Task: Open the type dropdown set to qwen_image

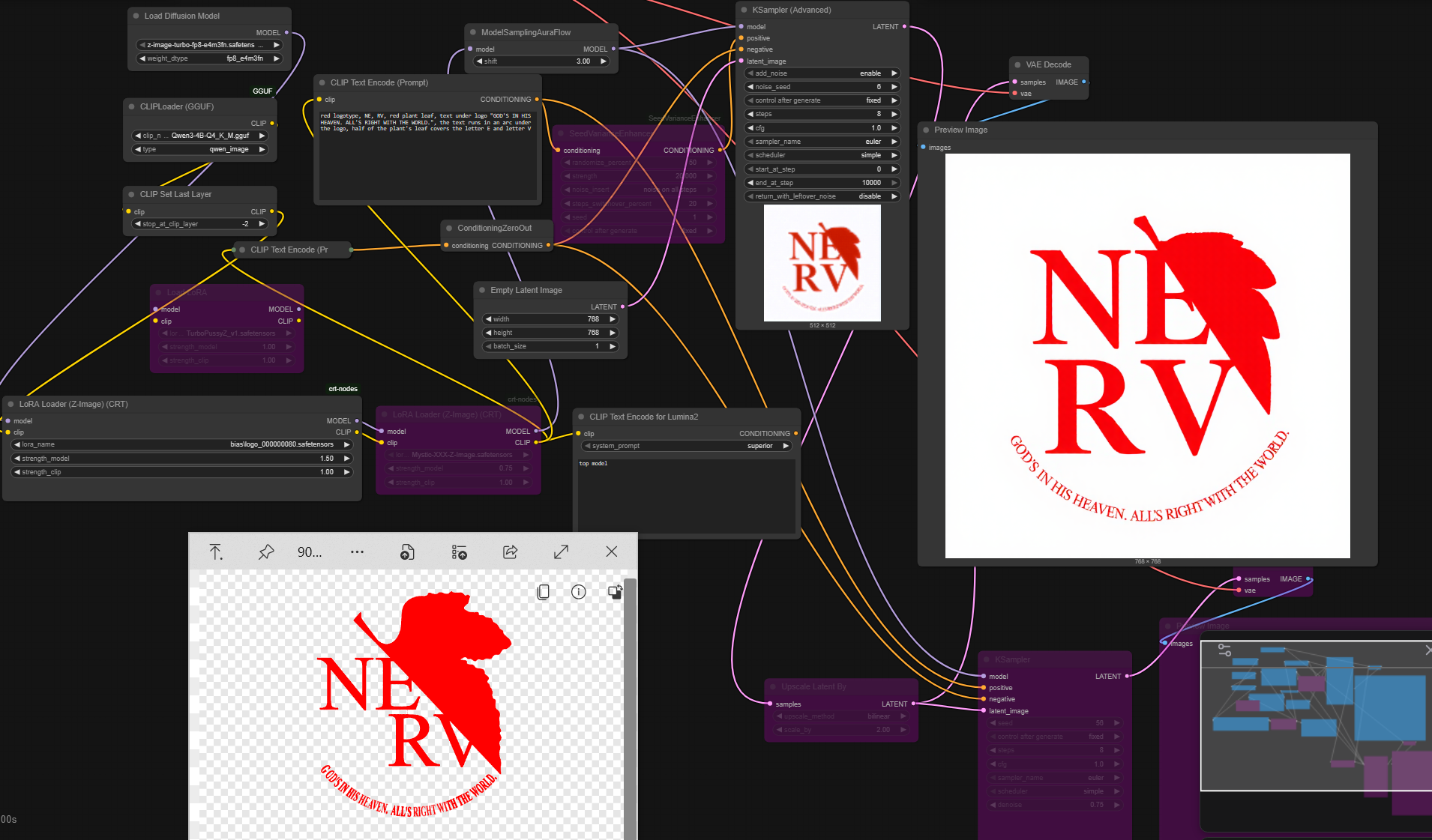Action: point(200,149)
